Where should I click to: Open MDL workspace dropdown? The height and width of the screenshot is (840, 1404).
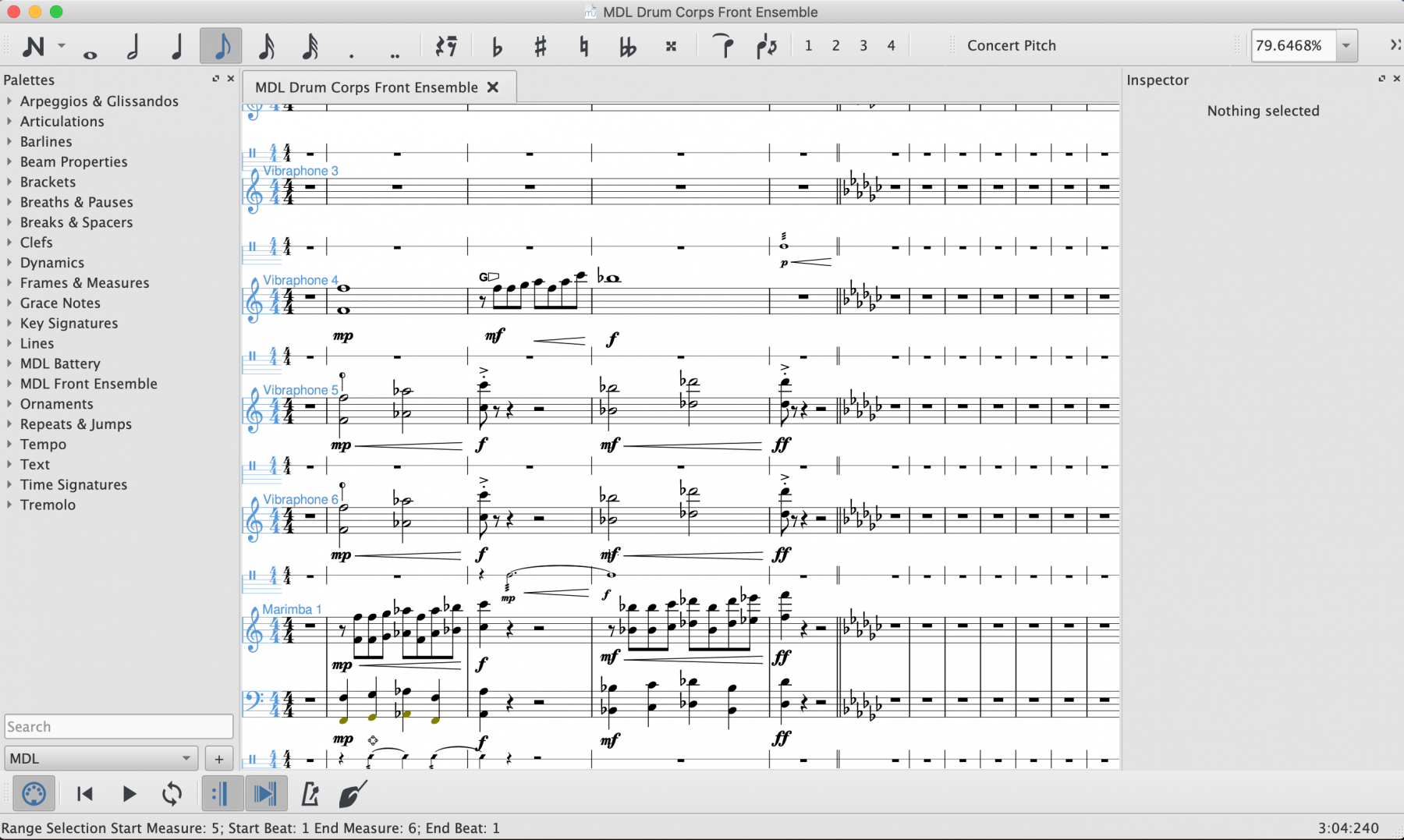[x=101, y=758]
